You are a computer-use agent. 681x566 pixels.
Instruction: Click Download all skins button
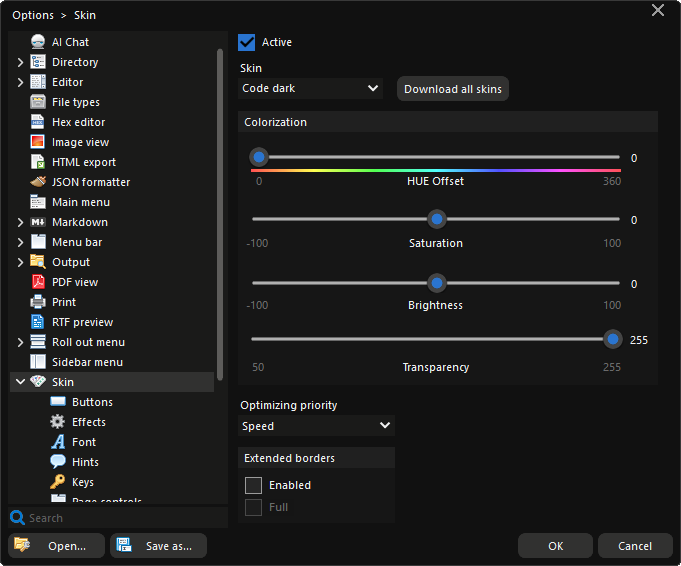point(453,89)
